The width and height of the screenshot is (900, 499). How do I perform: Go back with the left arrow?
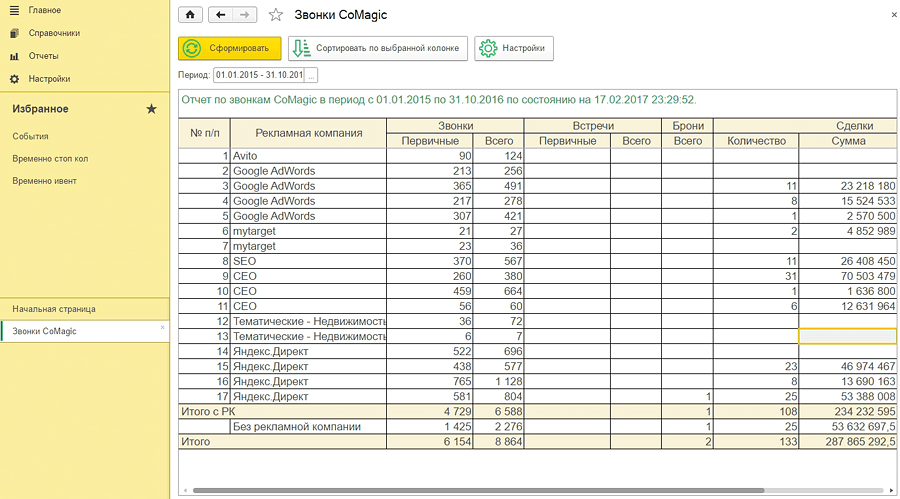pos(220,15)
